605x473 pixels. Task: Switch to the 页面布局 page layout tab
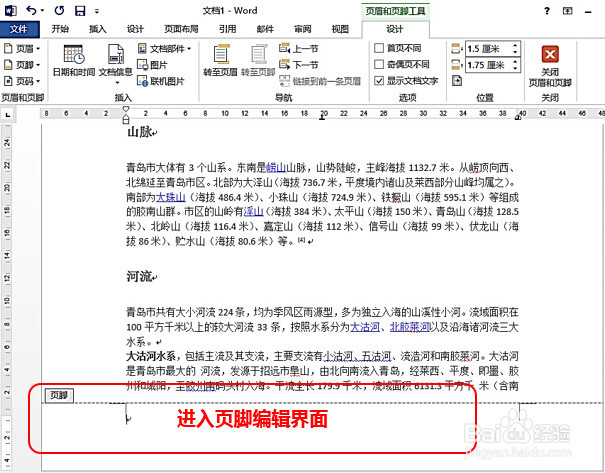(x=181, y=29)
